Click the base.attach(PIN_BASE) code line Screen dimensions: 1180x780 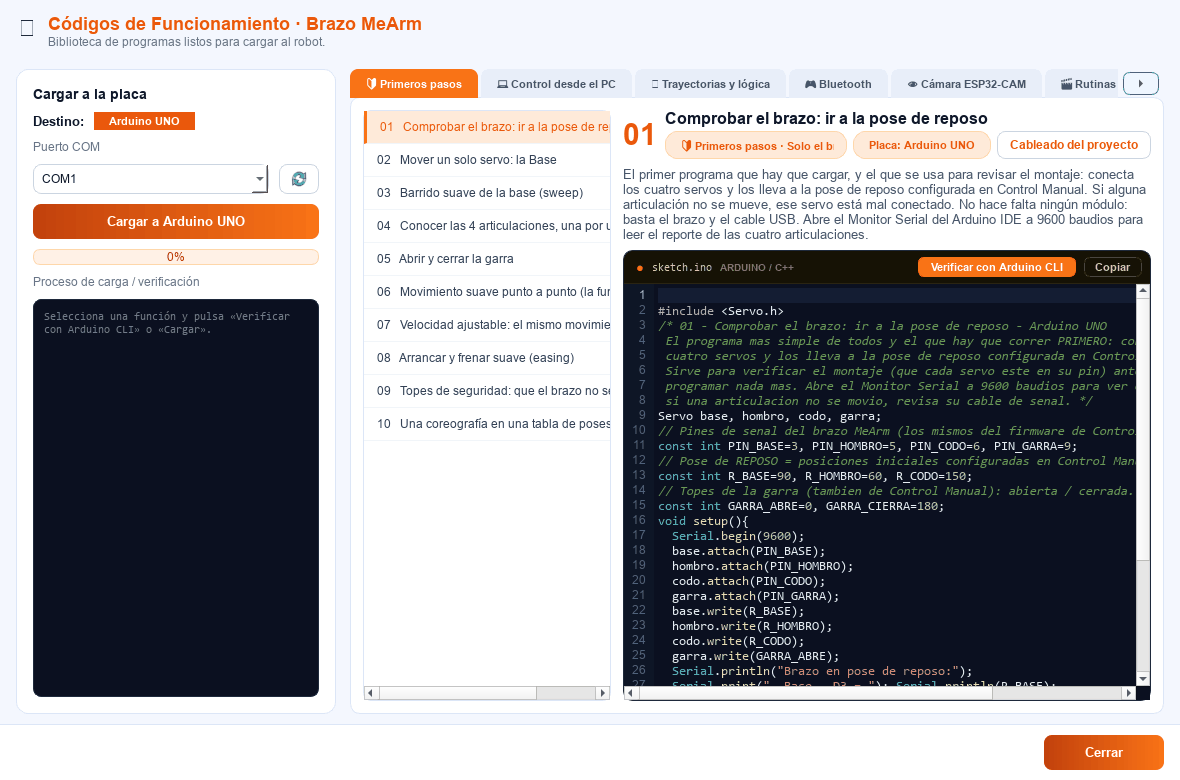click(748, 551)
